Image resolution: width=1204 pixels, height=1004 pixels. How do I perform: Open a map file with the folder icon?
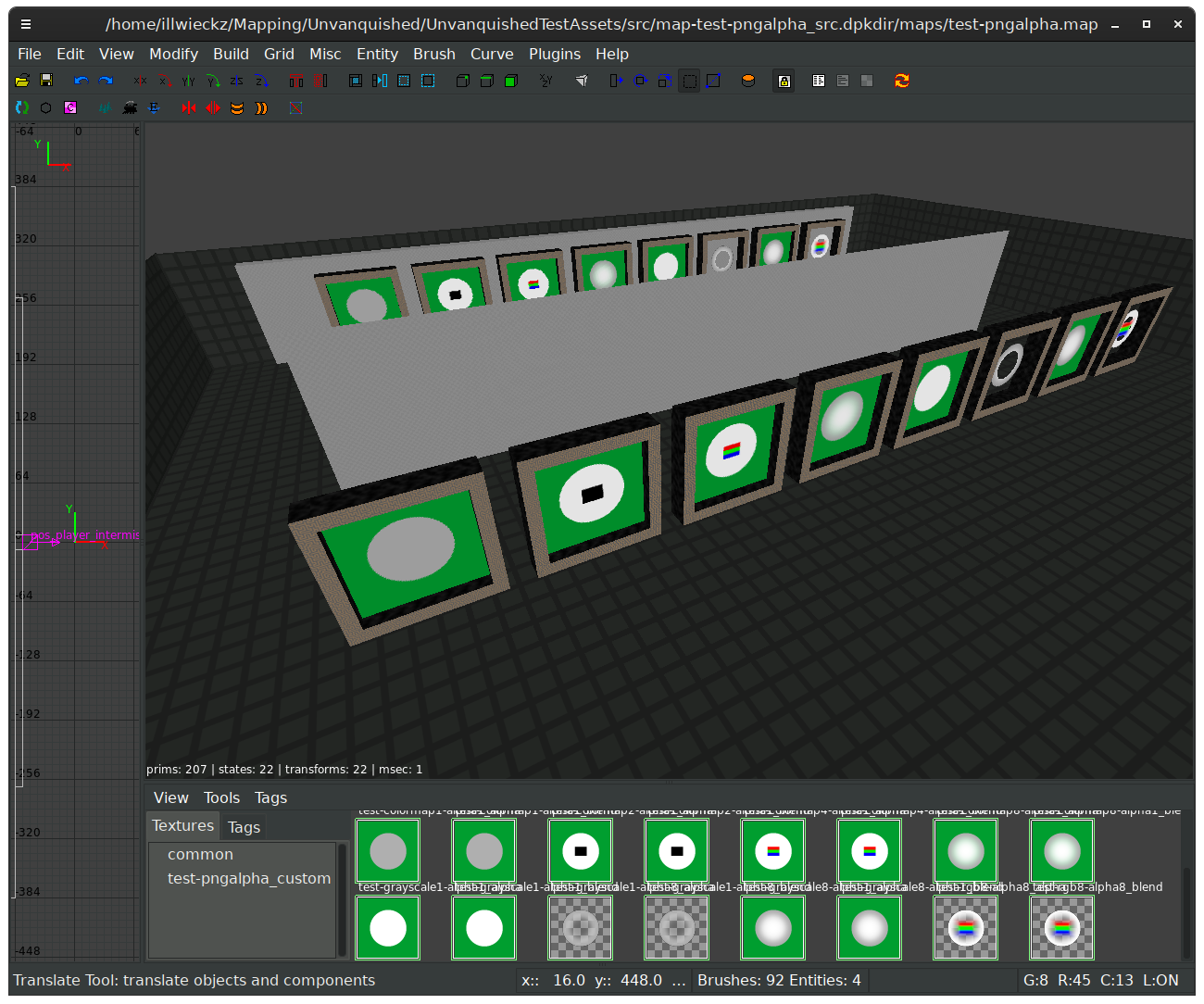[22, 81]
